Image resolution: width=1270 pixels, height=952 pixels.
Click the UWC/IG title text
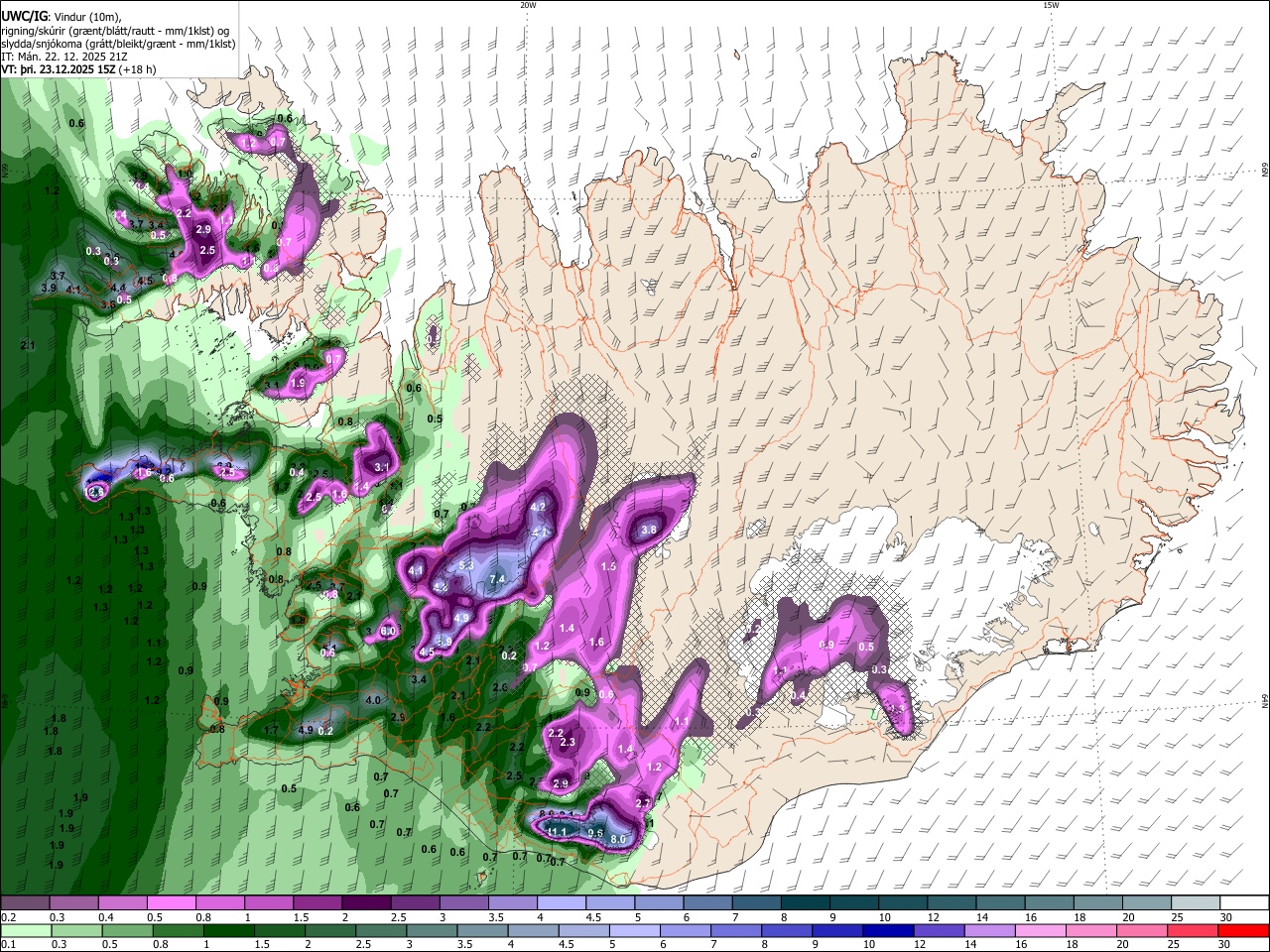(24, 16)
